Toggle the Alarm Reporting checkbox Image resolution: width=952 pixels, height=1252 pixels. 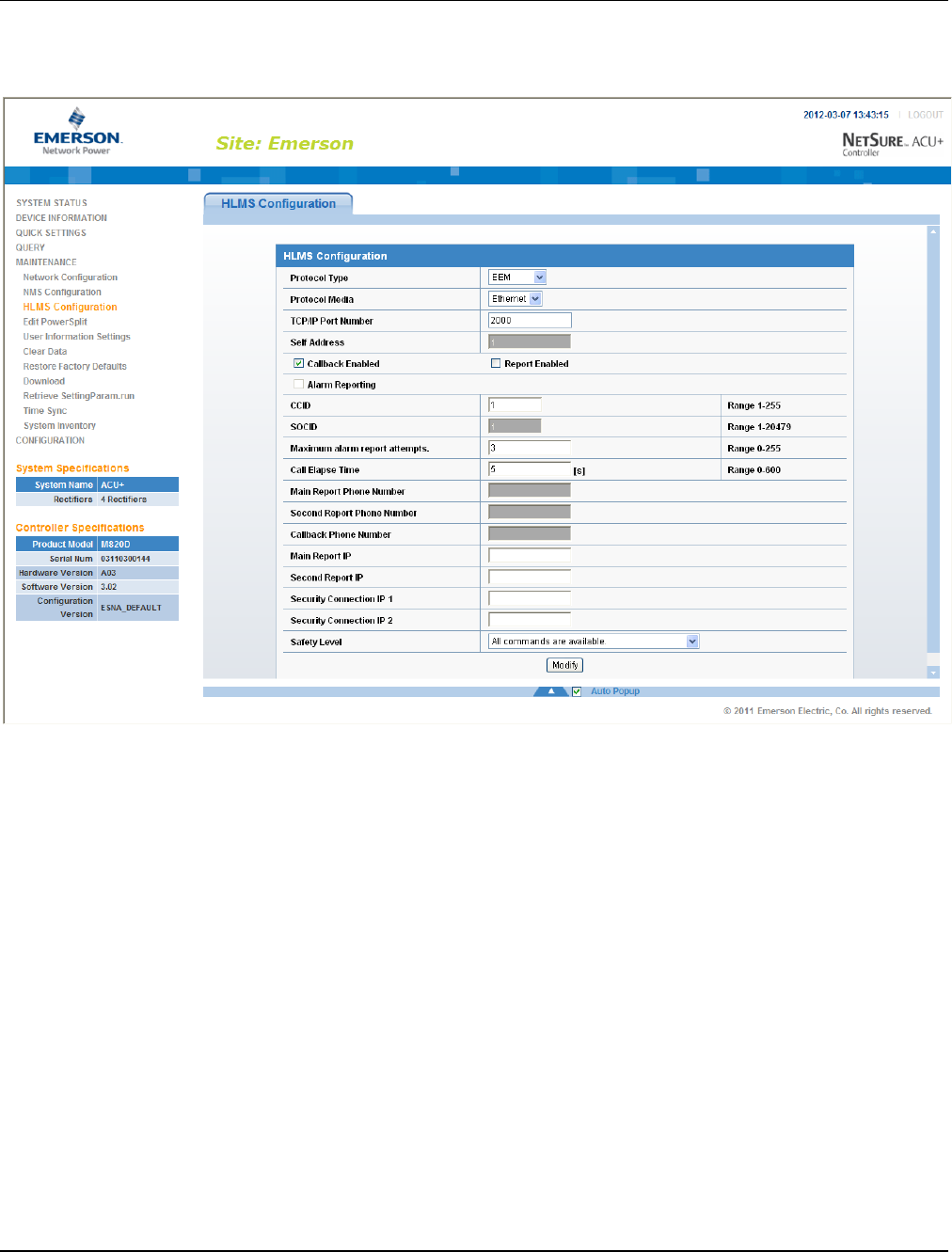point(298,384)
